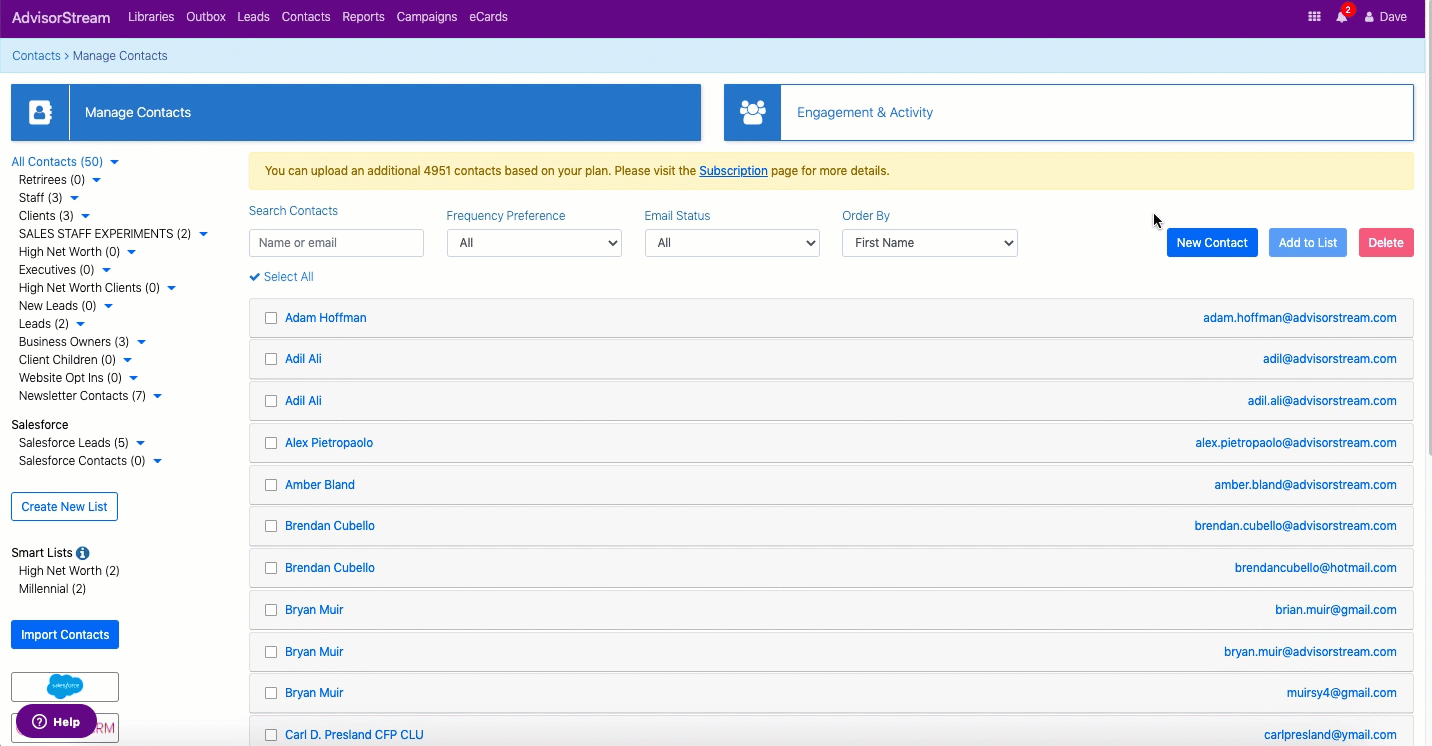The image size is (1432, 746).
Task: Click Import Contacts button
Action: click(65, 635)
